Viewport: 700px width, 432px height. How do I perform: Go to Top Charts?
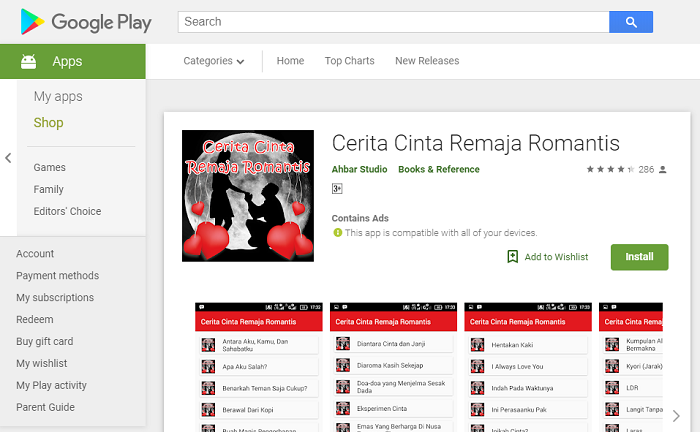coord(350,61)
